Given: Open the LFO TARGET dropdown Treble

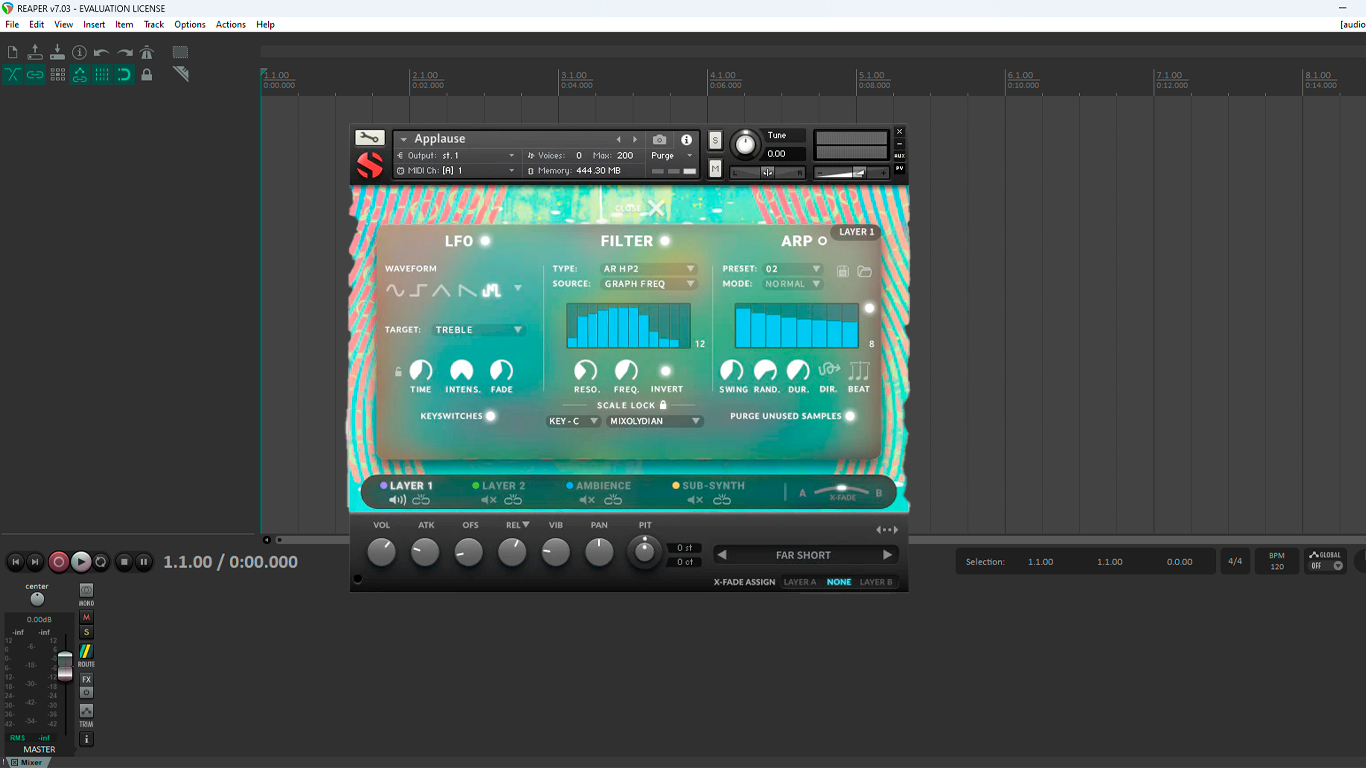Looking at the screenshot, I should click(x=479, y=330).
